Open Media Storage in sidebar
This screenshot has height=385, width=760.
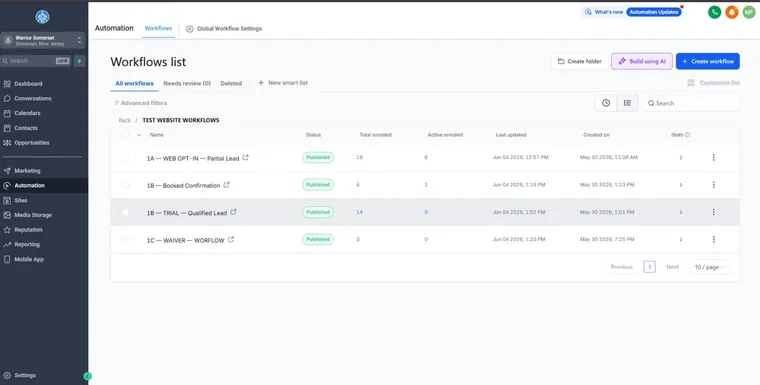(32, 215)
